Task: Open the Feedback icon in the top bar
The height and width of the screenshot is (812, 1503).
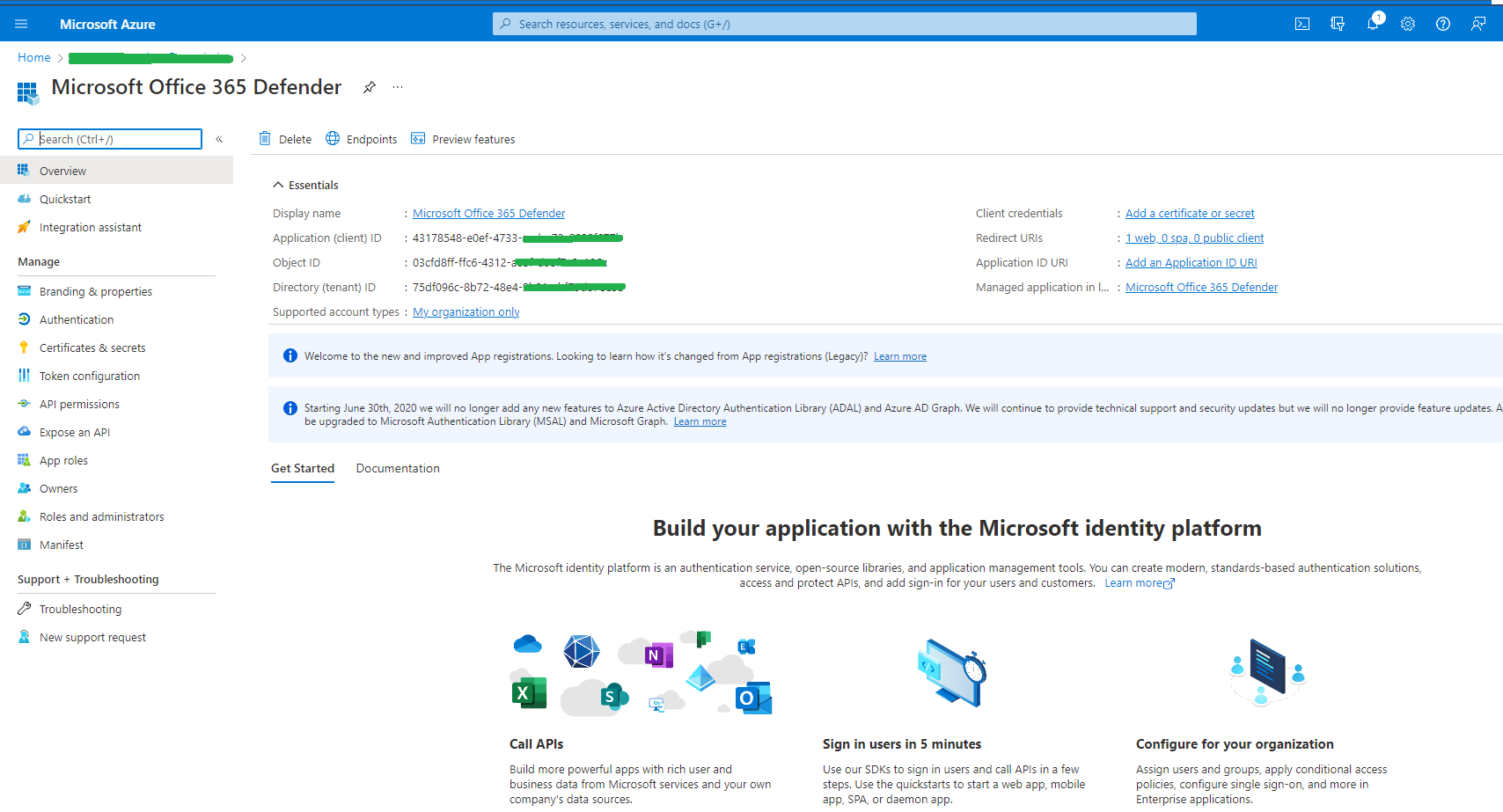Action: (1478, 24)
